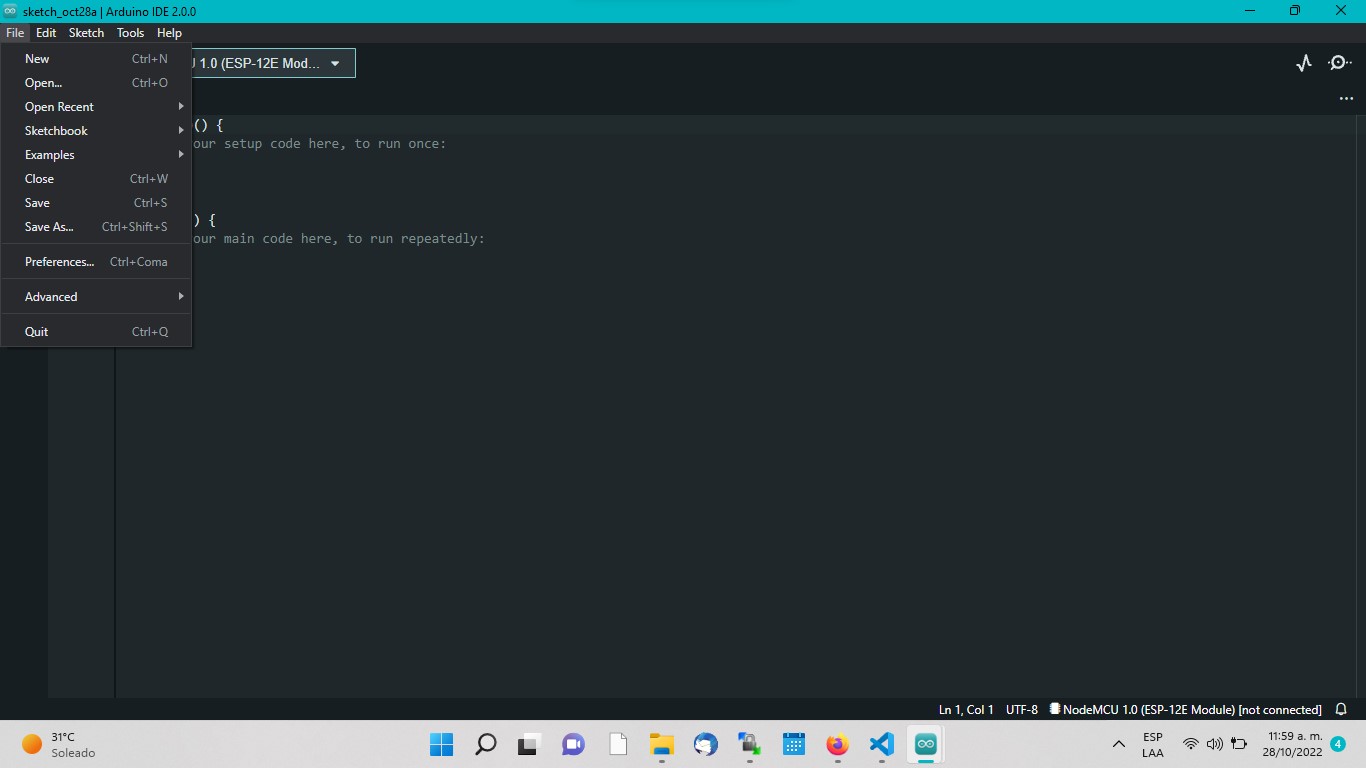
Task: Open the Sketch menu
Action: 86,33
